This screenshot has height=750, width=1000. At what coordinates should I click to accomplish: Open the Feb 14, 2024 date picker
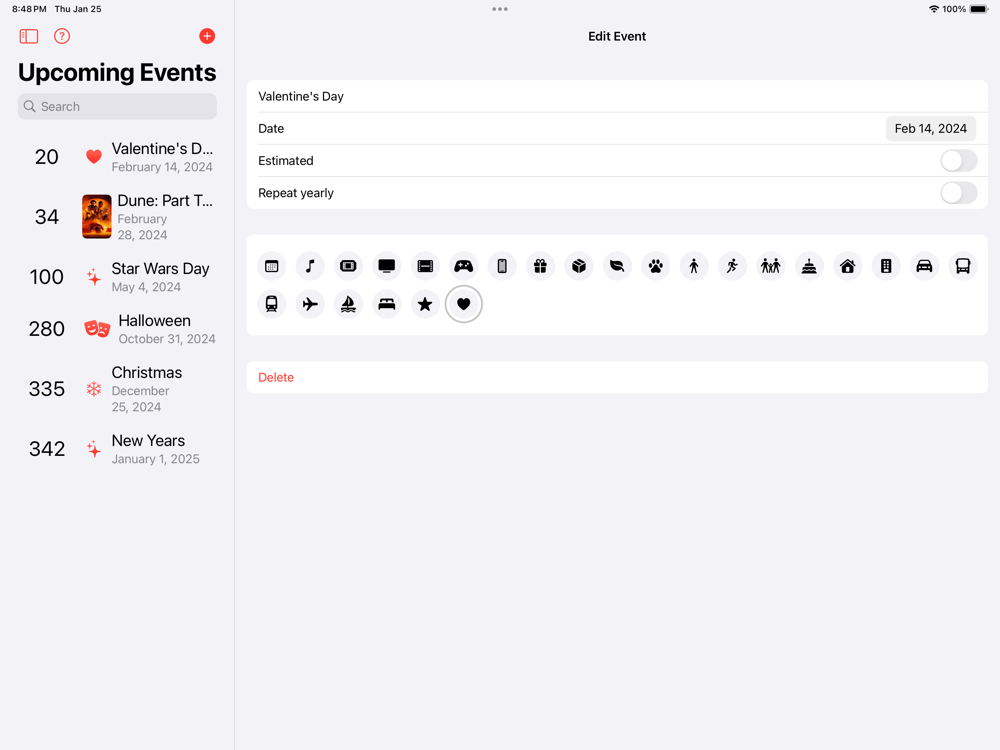[x=930, y=129]
